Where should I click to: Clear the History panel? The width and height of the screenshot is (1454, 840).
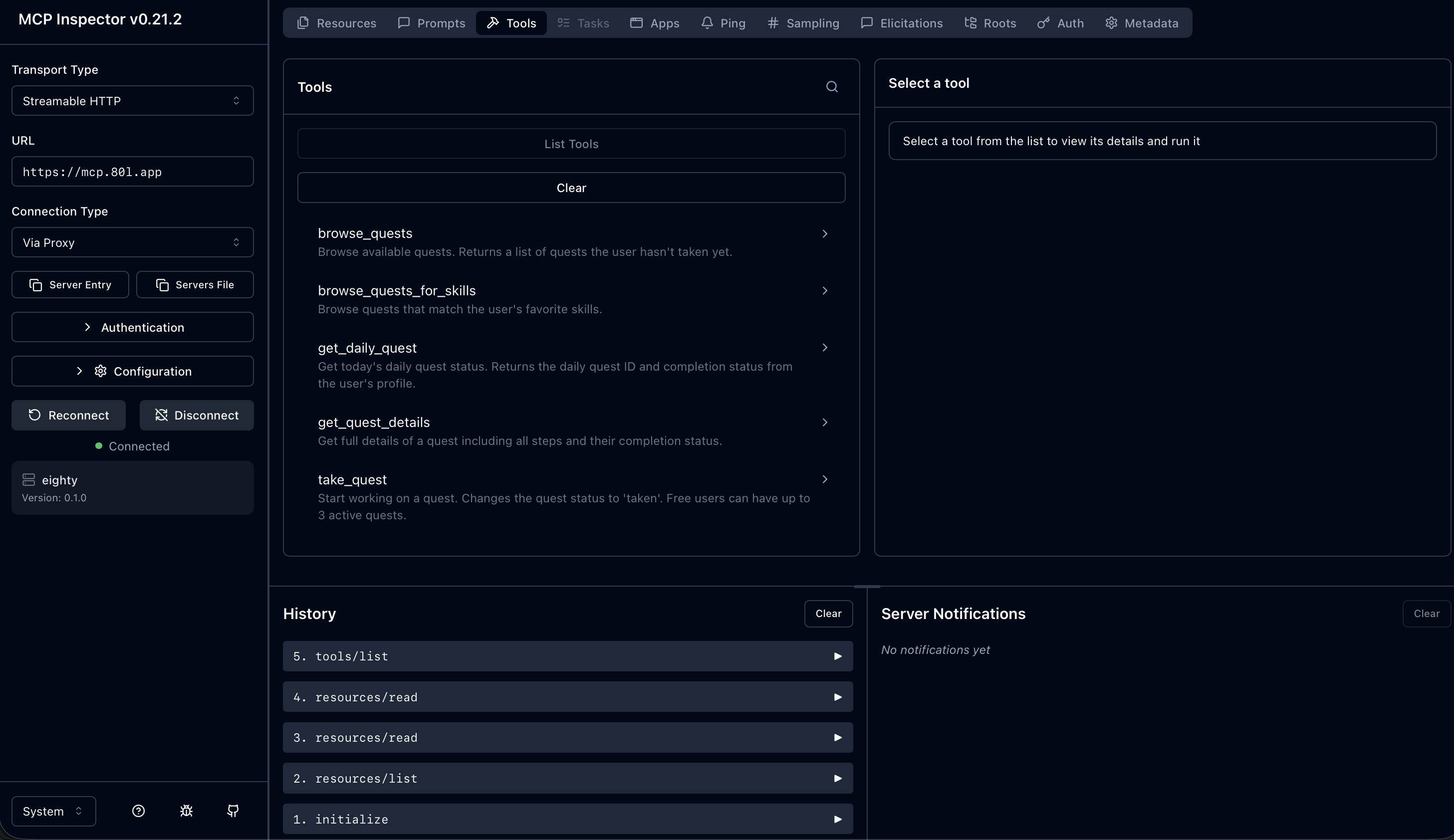(x=829, y=613)
